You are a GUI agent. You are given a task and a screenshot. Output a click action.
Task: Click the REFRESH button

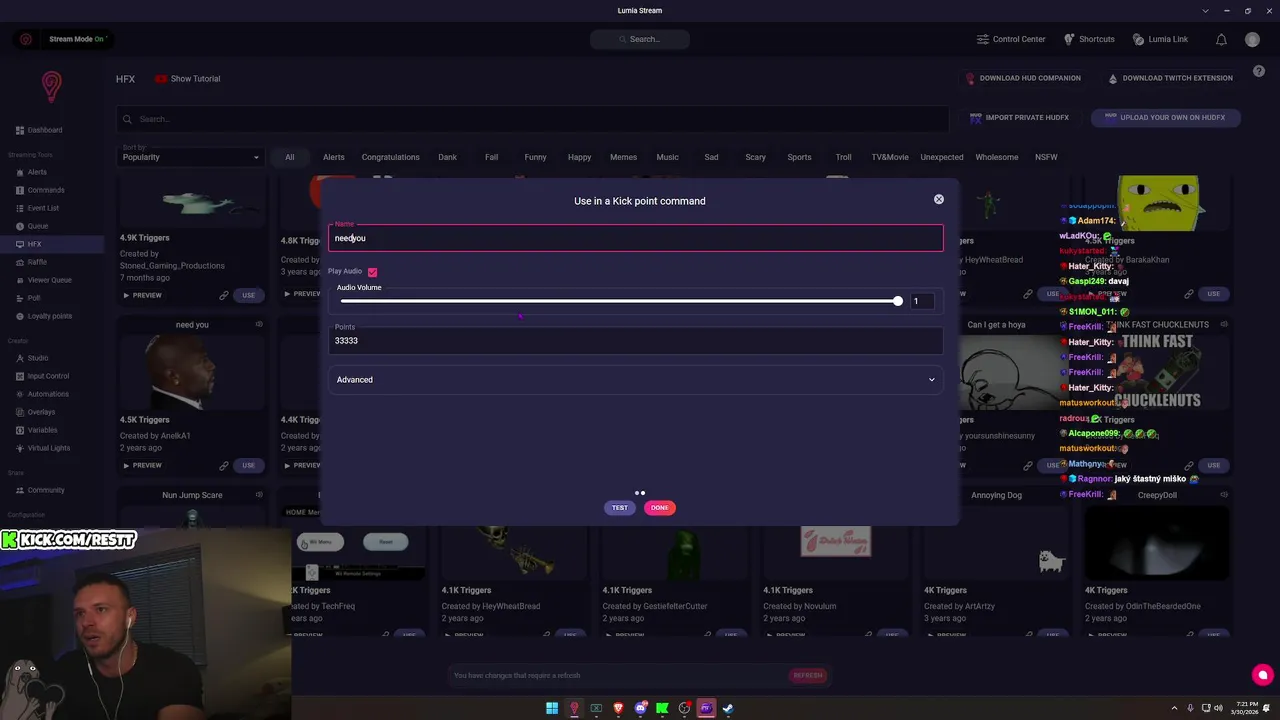(808, 675)
